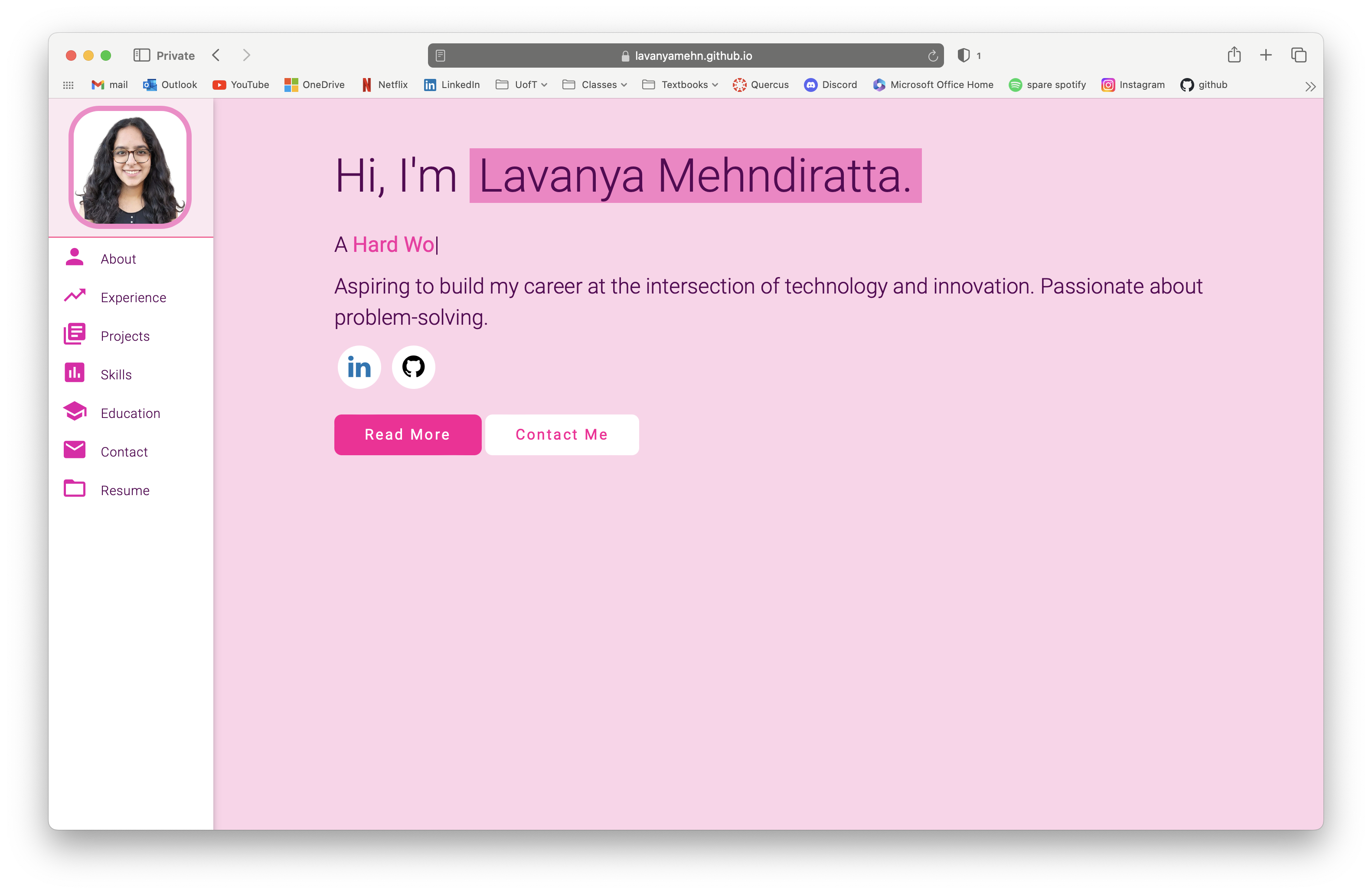Click the privacy shield icon beside the address bar
The image size is (1372, 894).
[963, 55]
